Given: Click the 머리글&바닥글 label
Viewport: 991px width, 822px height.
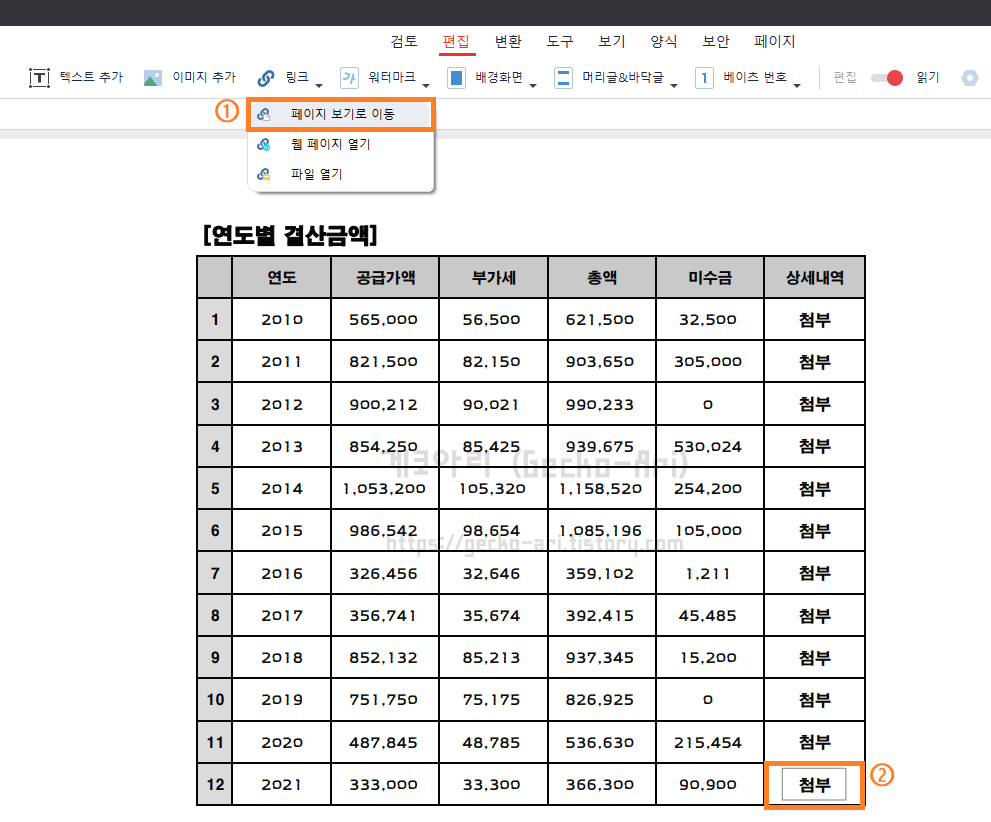Looking at the screenshot, I should coord(623,77).
